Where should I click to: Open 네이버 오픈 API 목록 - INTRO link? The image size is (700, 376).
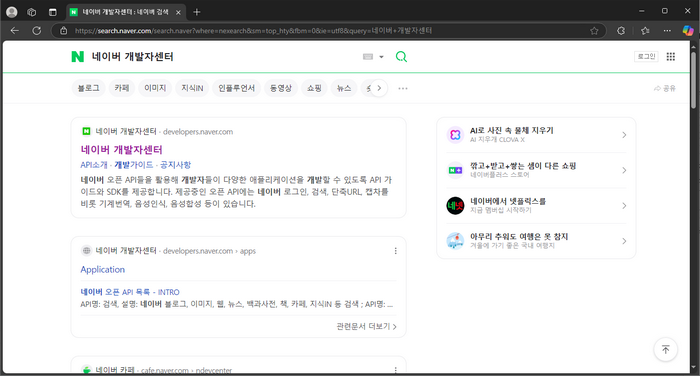[x=130, y=292]
